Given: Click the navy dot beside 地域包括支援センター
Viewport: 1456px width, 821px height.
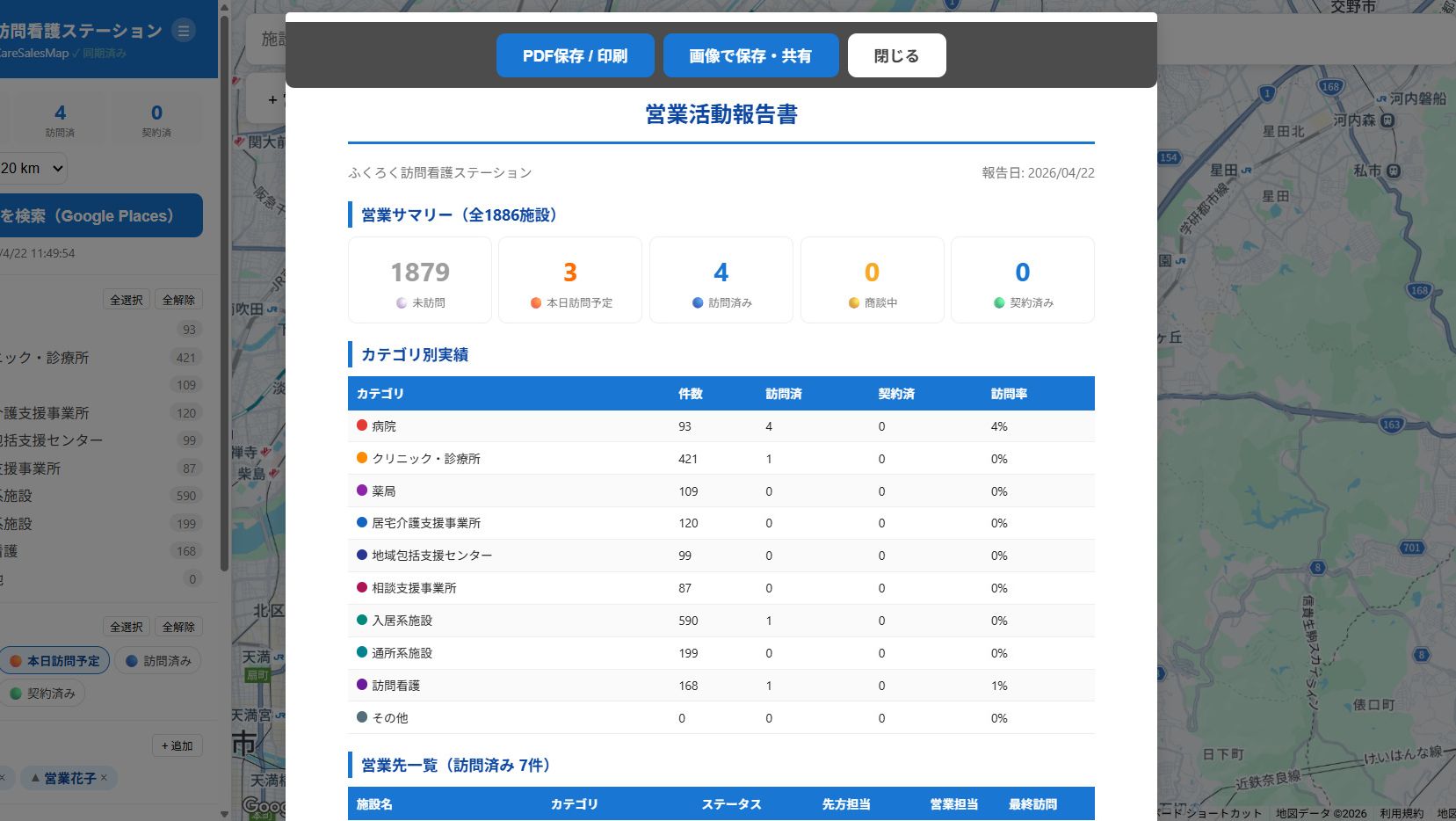Looking at the screenshot, I should [x=360, y=556].
